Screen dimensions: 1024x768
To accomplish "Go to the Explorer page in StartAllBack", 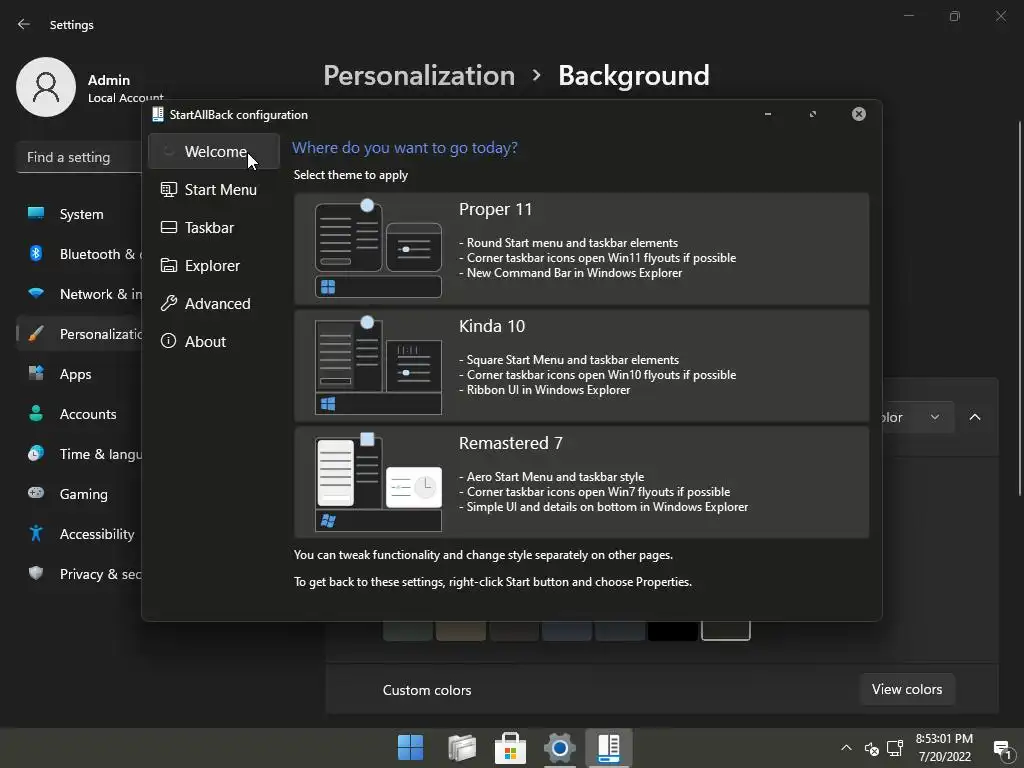I will click(x=214, y=265).
